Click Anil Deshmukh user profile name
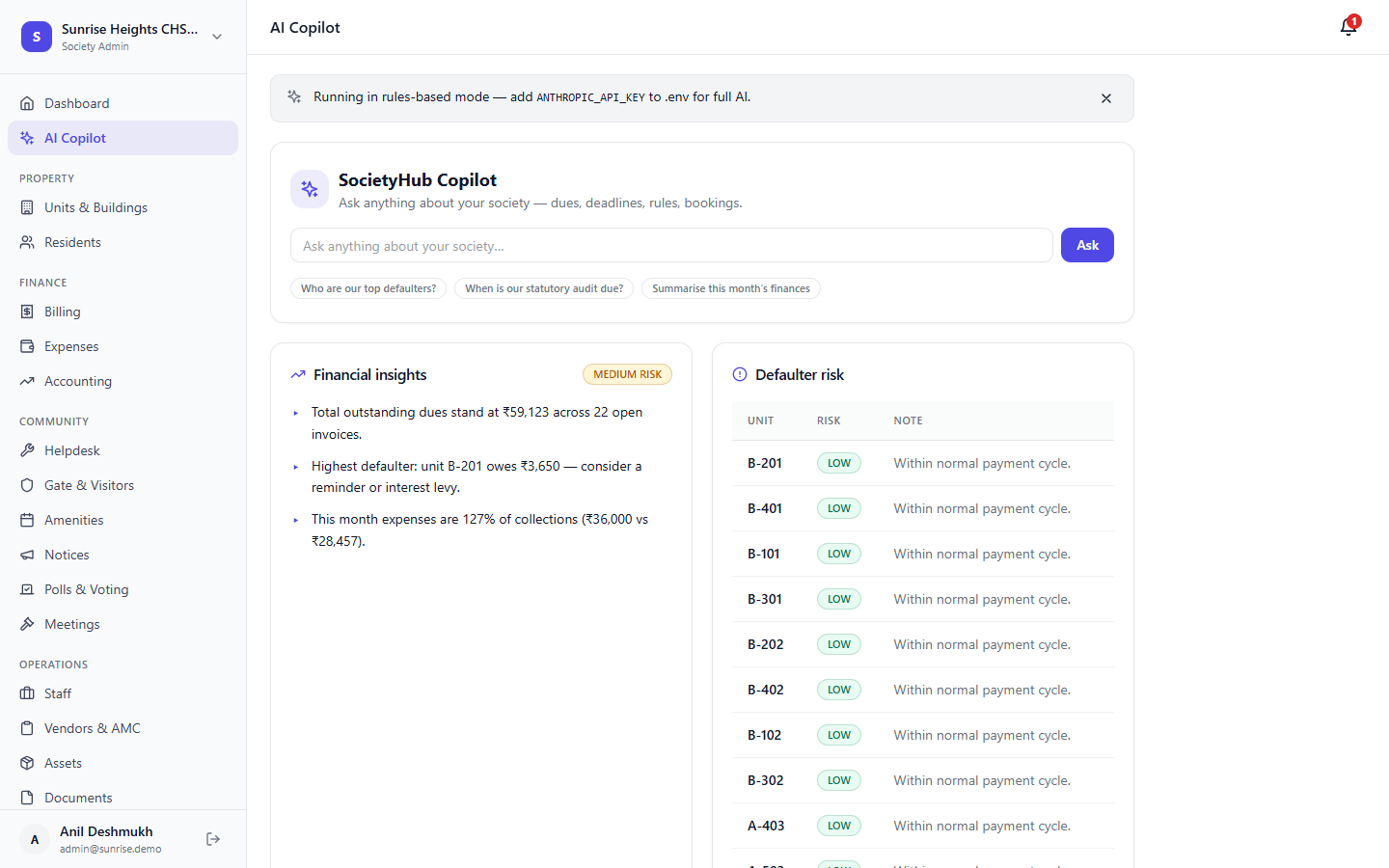Screen dimensions: 1389x868 106,831
